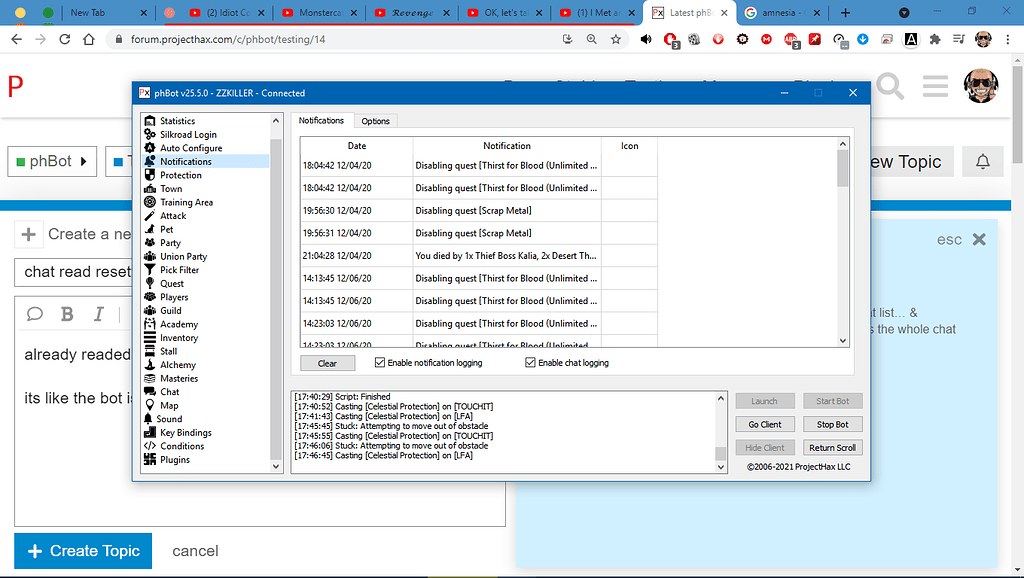Viewport: 1024px width, 578px height.
Task: Open the Key Bindings icon
Action: (150, 432)
